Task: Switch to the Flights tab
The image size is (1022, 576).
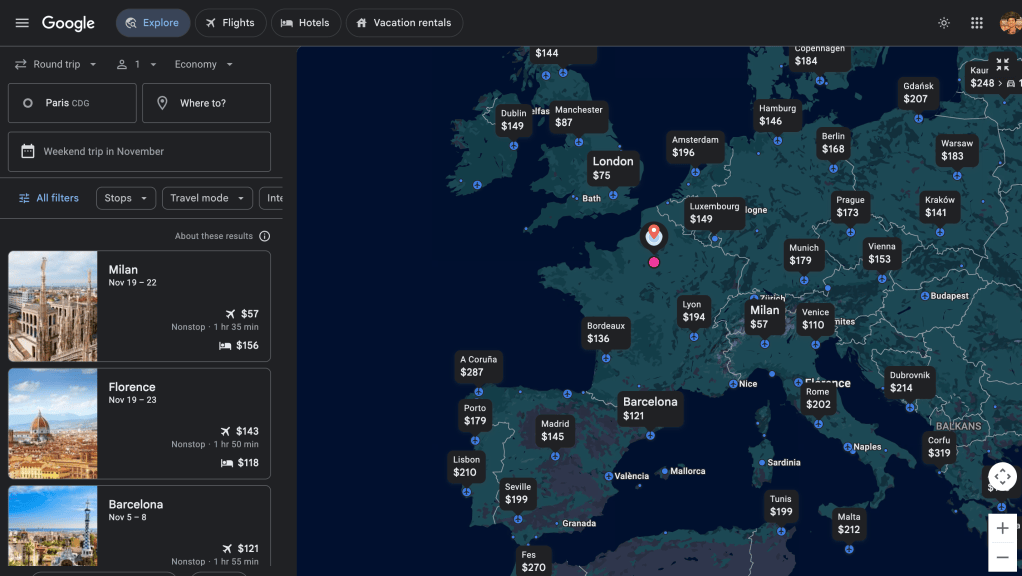Action: [231, 23]
